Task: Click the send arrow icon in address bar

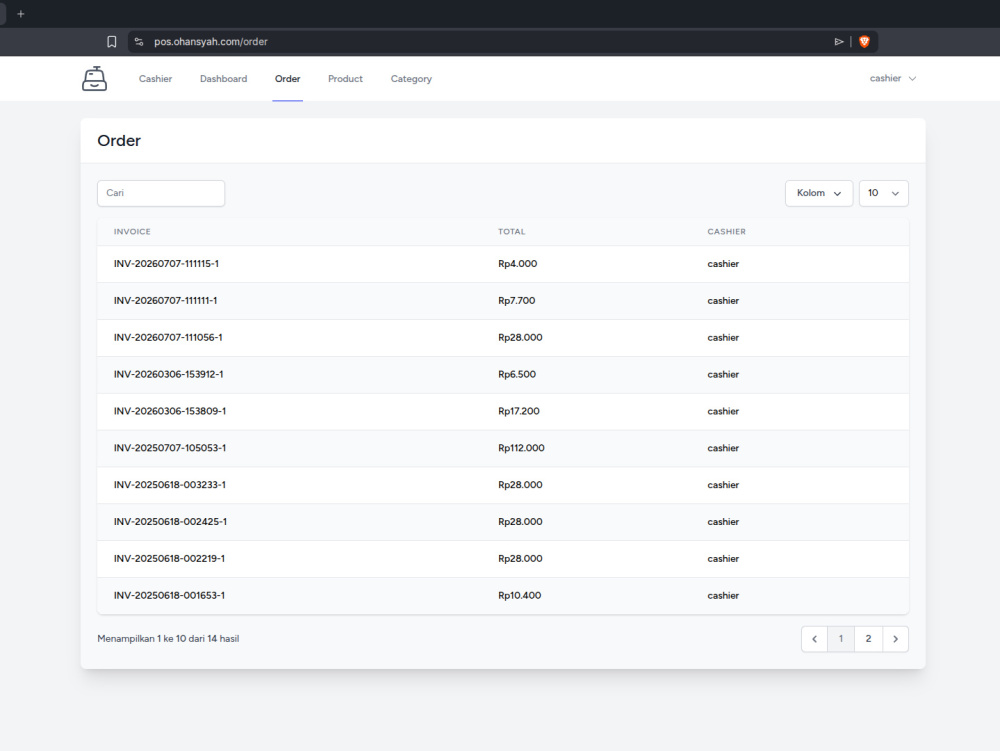Action: pyautogui.click(x=839, y=41)
